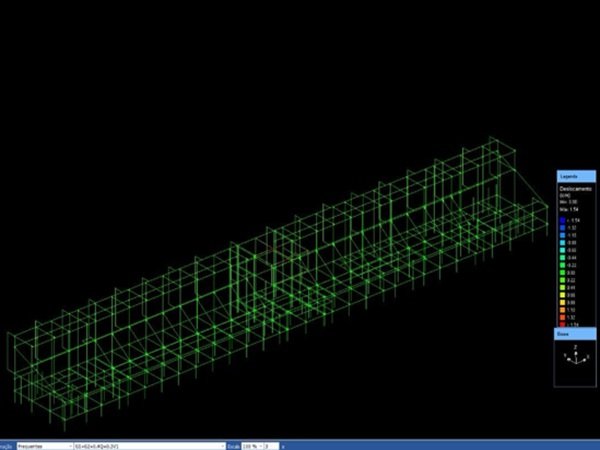
Task: Click the Min 0.00 value in legend
Action: click(569, 200)
